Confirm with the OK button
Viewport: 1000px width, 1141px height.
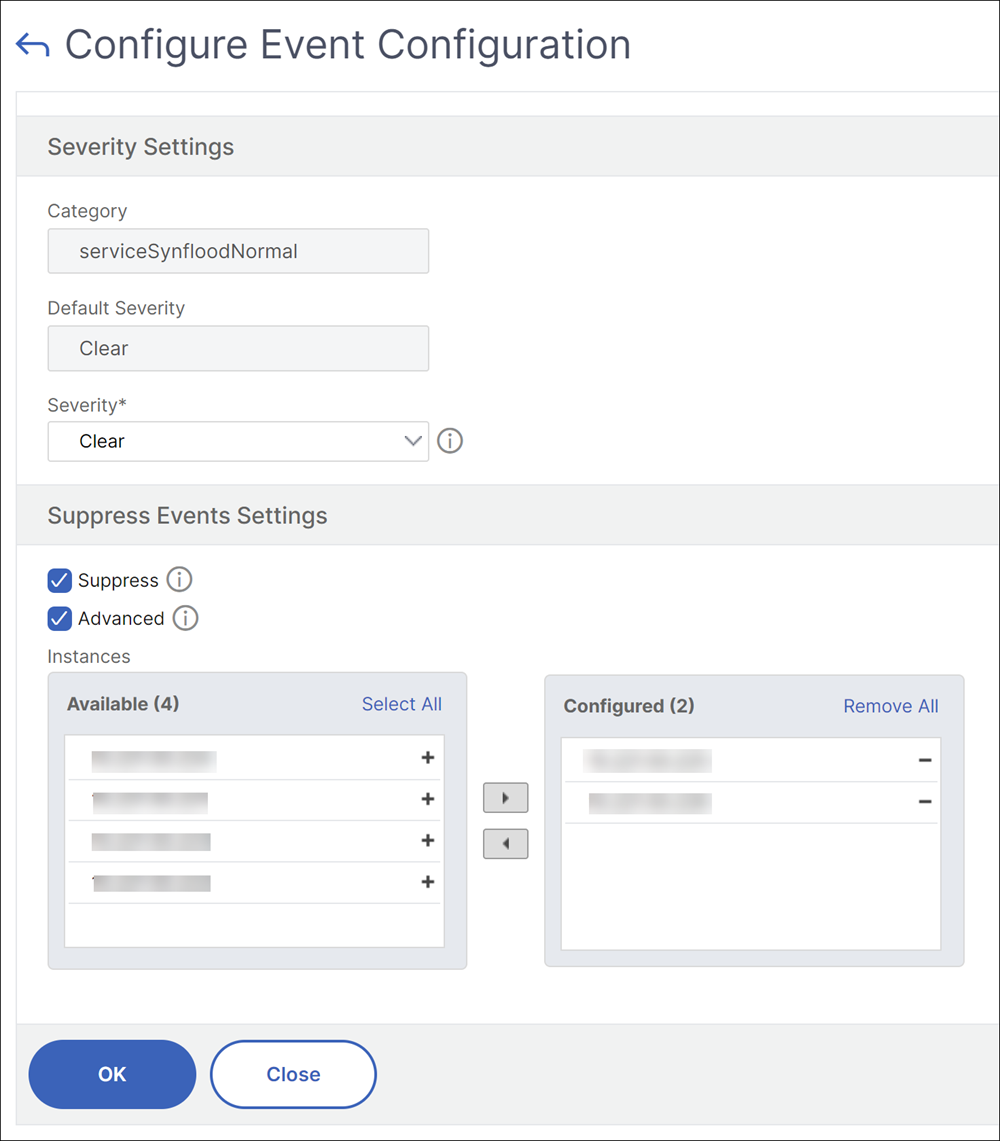pos(112,1074)
